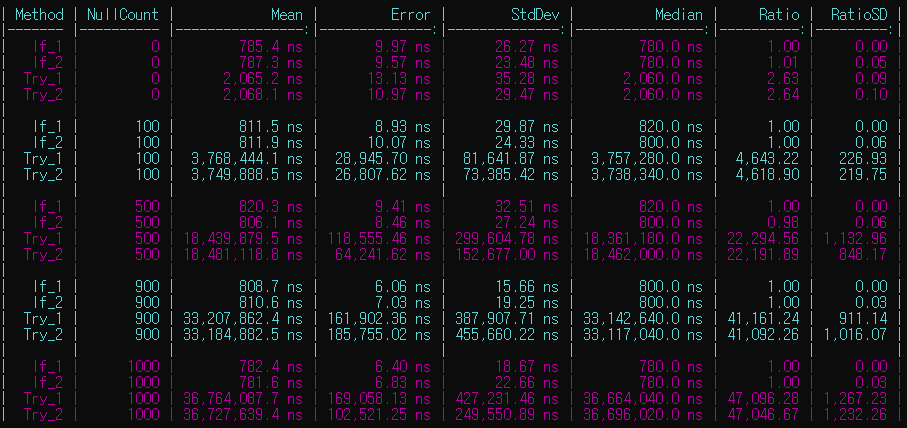This screenshot has width=907, height=428.
Task: Click the RatioSD value 226.93
Action: click(x=864, y=158)
